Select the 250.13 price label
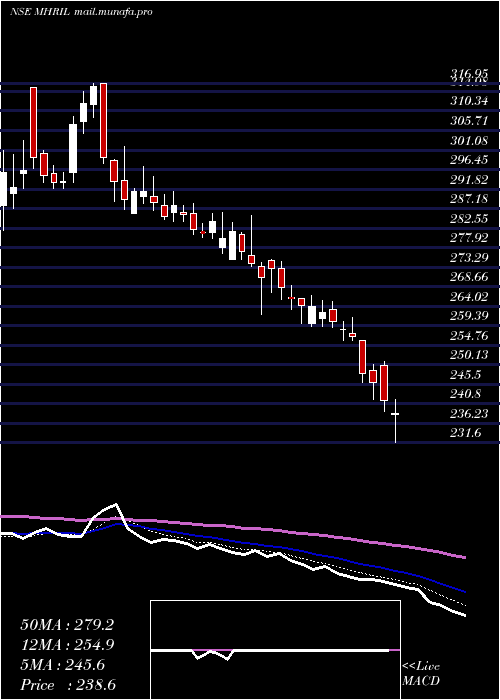This screenshot has height=700, width=500. pos(469,355)
